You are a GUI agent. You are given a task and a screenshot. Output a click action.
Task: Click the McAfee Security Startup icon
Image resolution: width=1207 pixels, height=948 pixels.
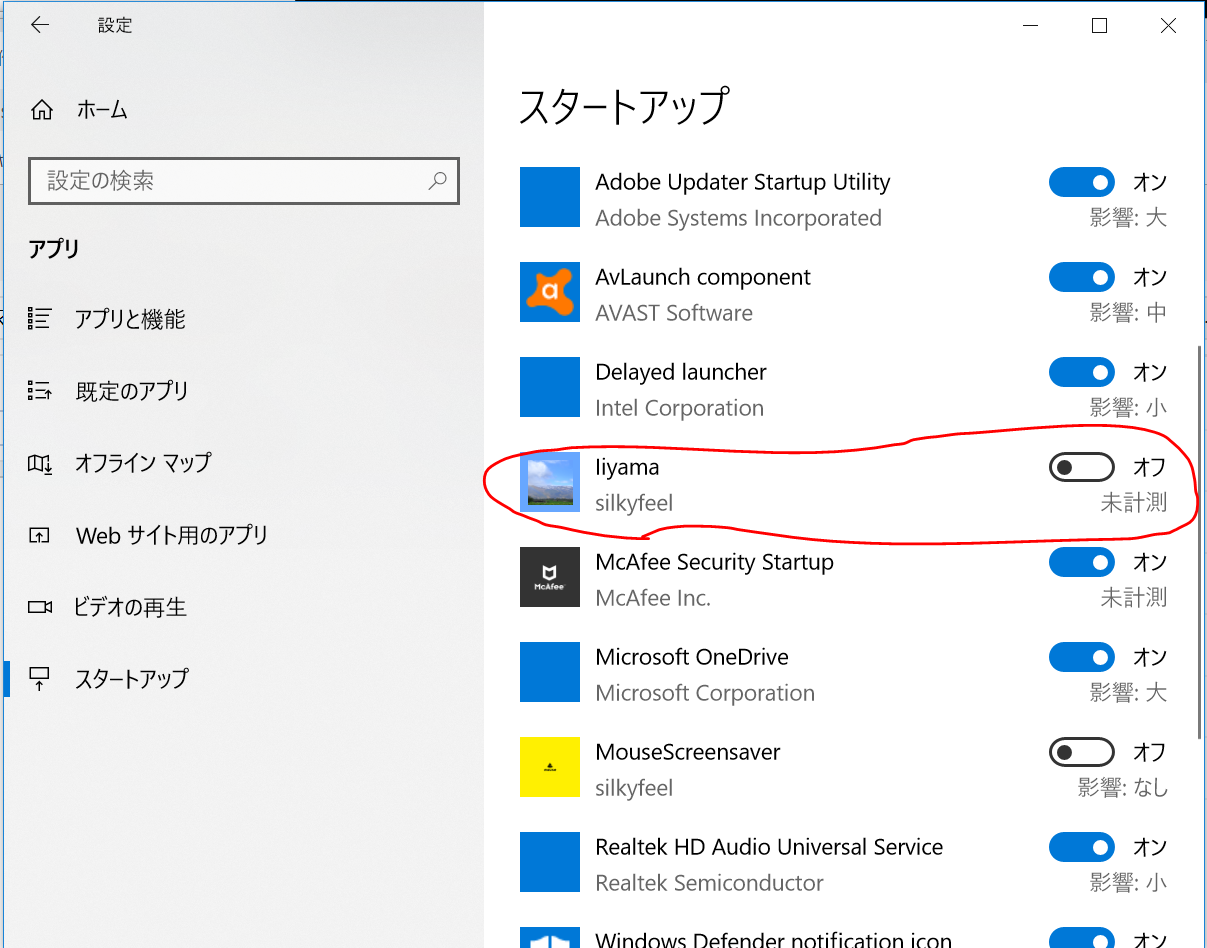pyautogui.click(x=550, y=577)
